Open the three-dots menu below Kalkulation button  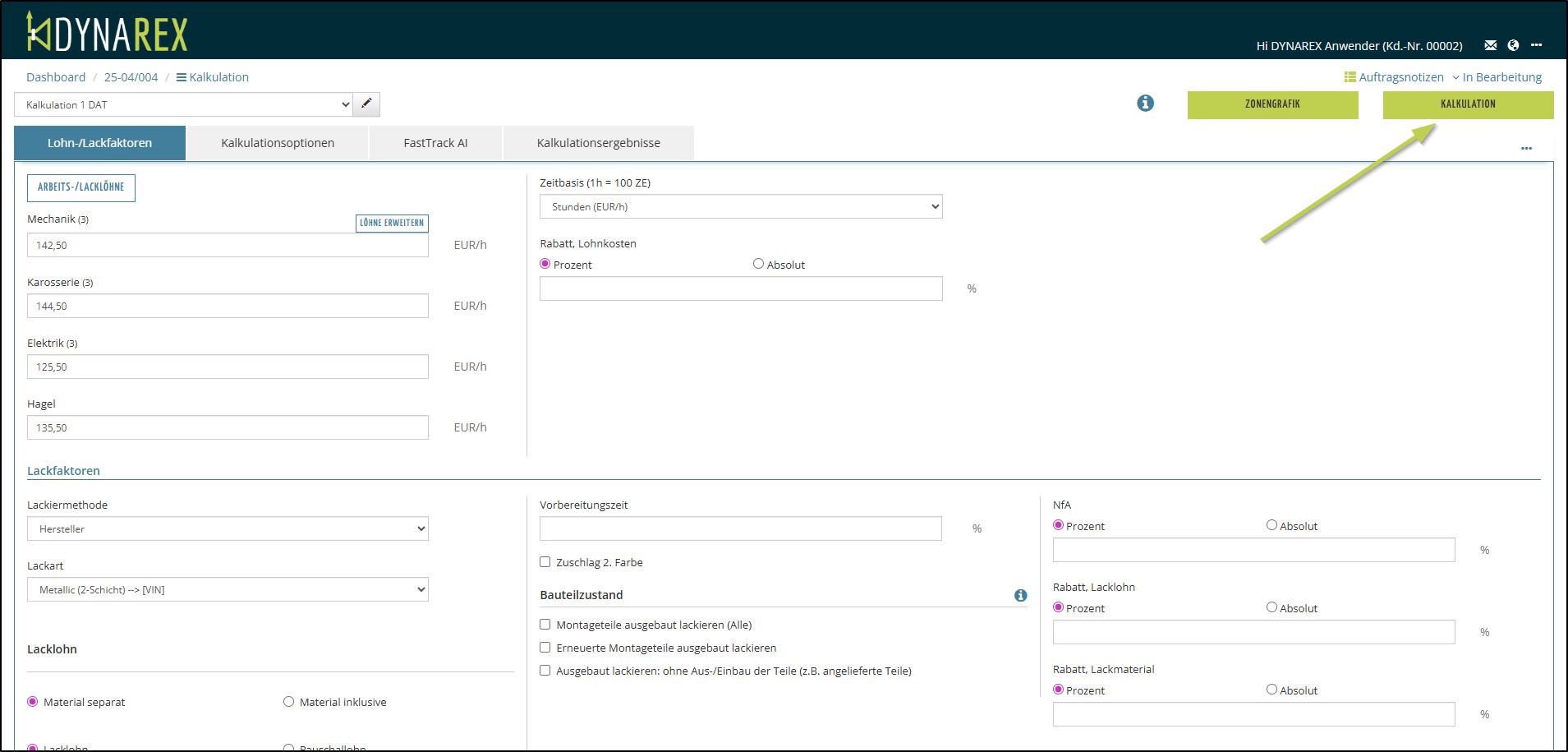(x=1526, y=149)
